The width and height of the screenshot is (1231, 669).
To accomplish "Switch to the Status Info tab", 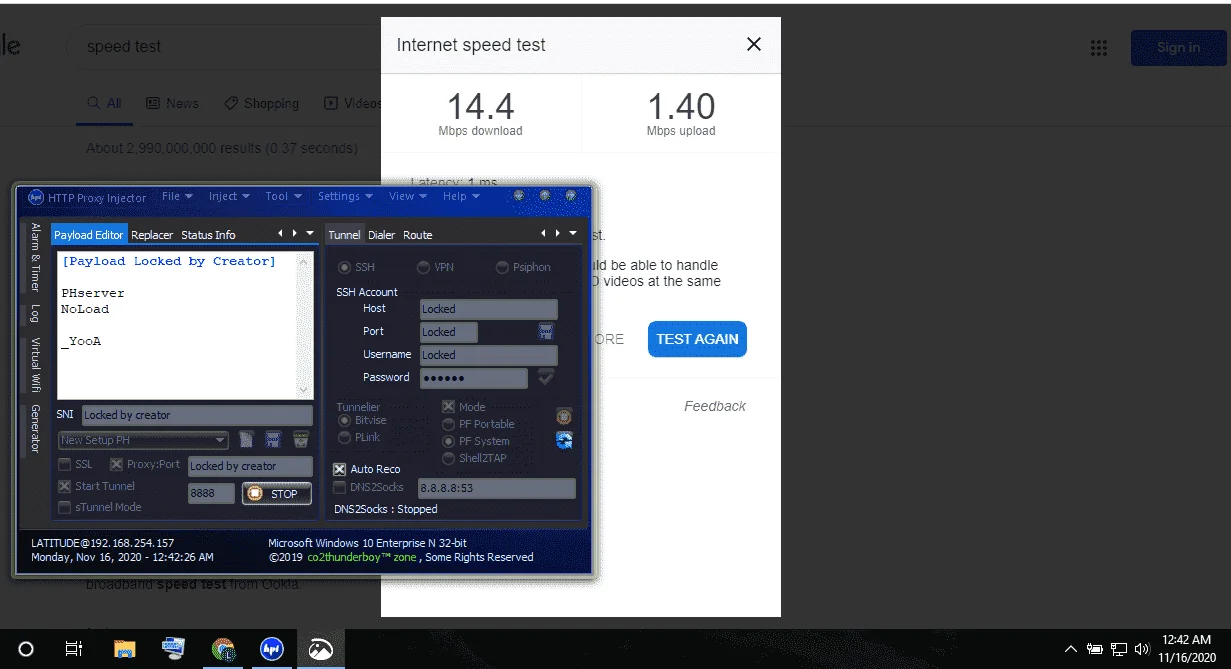I will [208, 235].
